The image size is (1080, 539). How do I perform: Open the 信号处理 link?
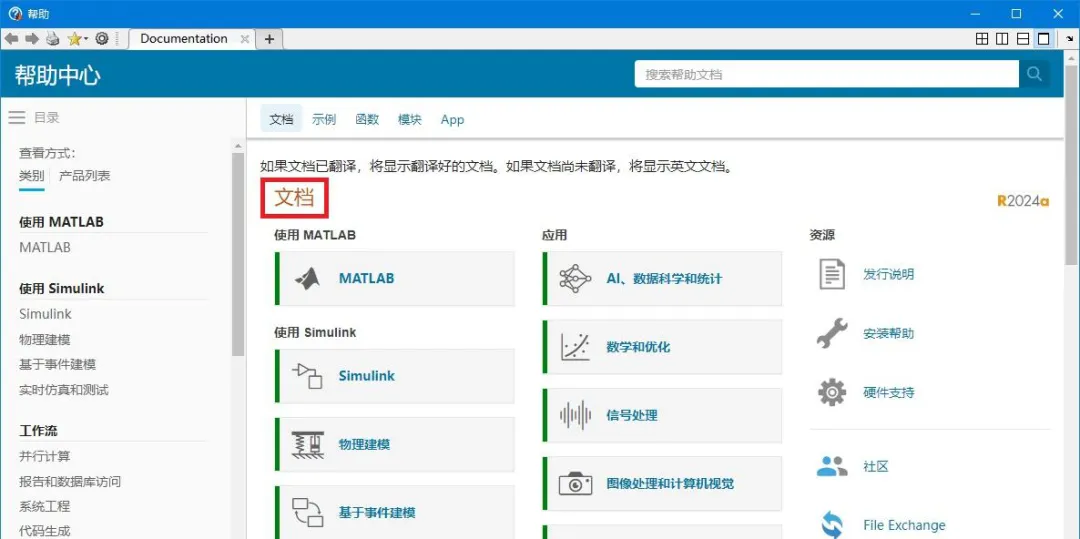632,415
